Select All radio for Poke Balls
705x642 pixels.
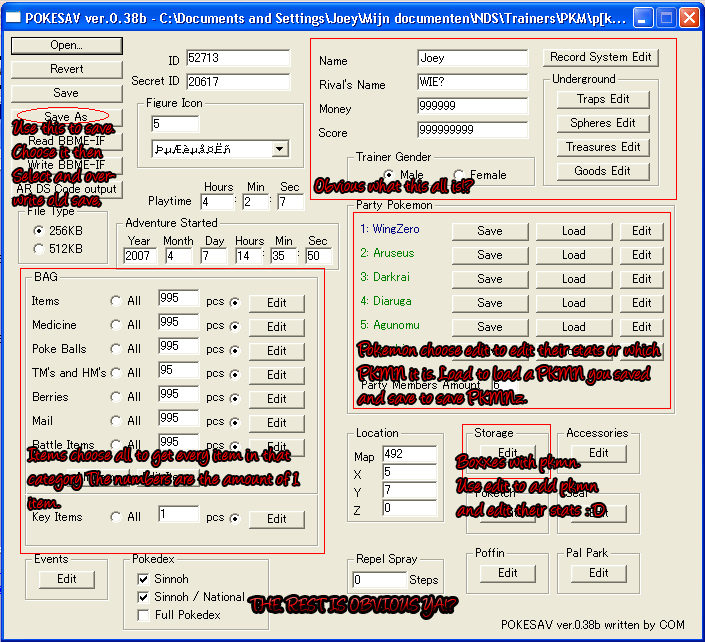pyautogui.click(x=116, y=349)
